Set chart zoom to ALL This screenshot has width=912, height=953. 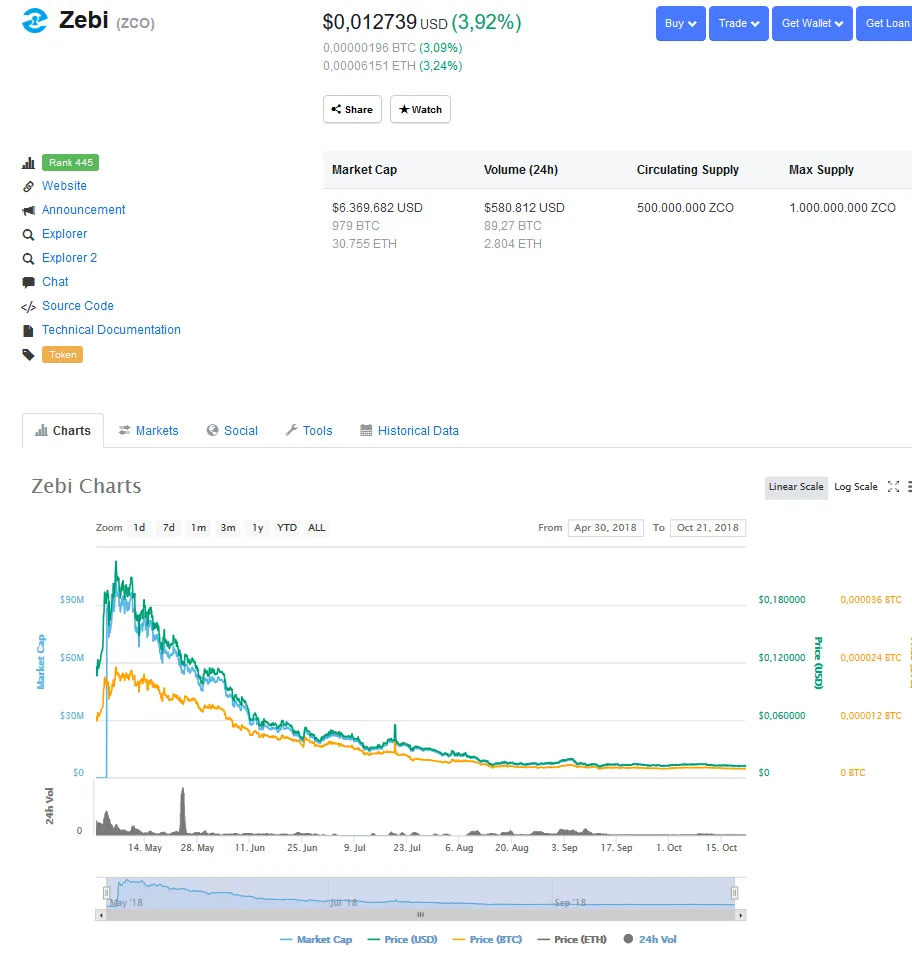(x=317, y=528)
